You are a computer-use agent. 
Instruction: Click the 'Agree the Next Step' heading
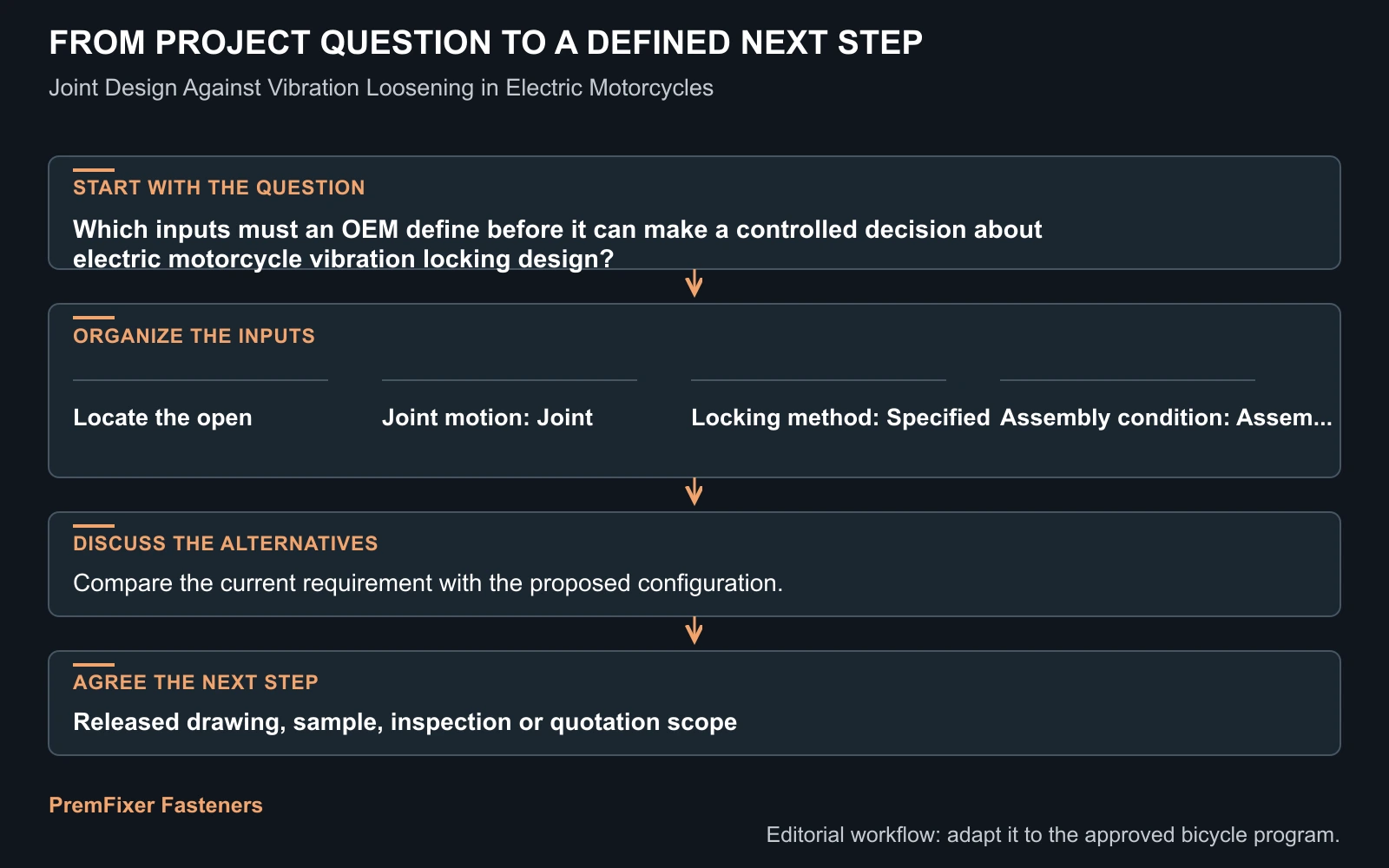[195, 682]
